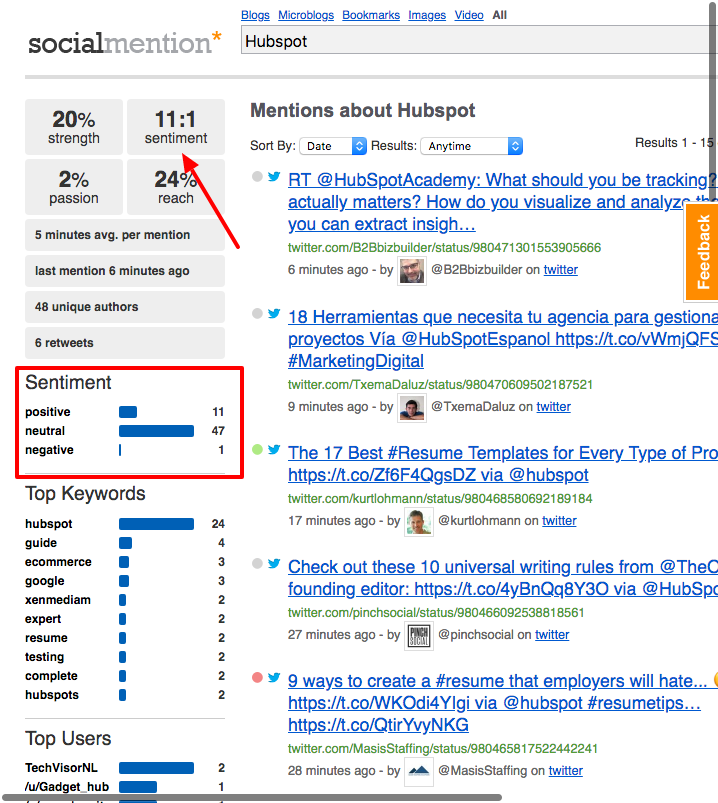The image size is (718, 803).
Task: Click the orange Feedback side button
Action: coord(702,252)
